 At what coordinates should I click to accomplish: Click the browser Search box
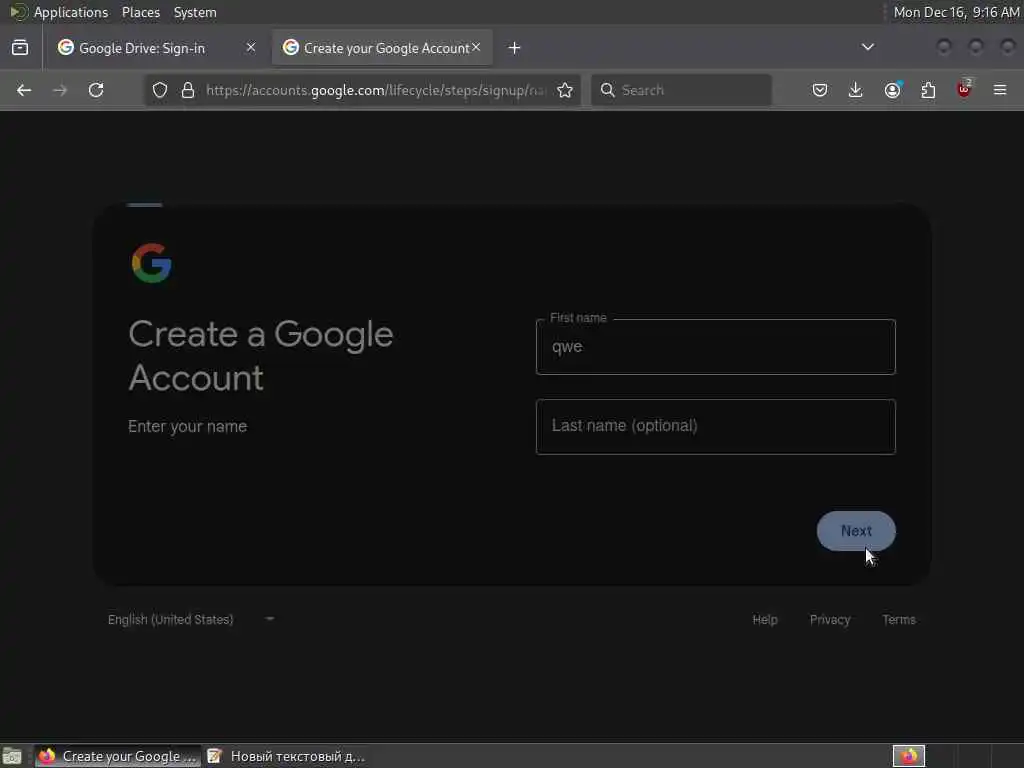point(682,90)
